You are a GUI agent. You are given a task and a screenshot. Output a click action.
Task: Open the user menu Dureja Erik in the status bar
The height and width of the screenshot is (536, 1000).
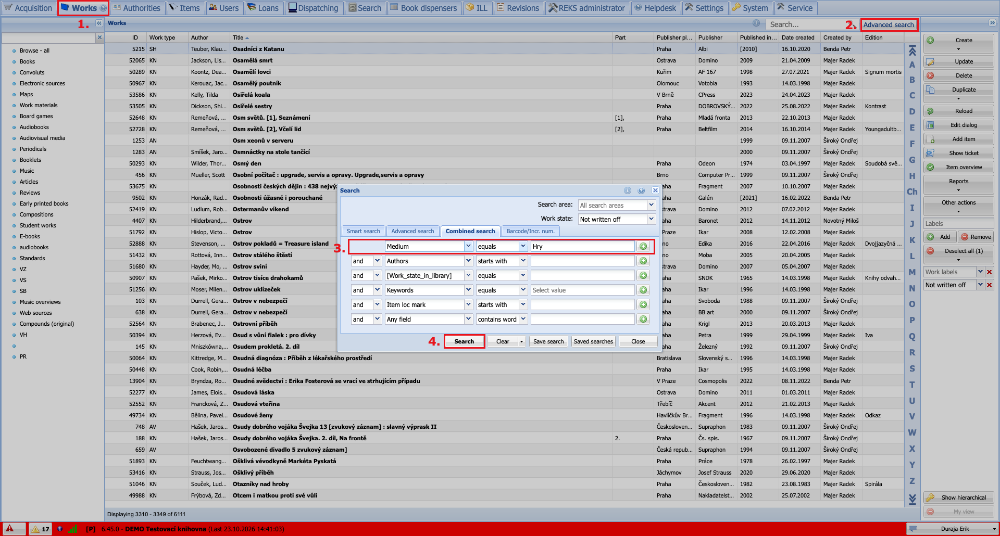pos(950,528)
